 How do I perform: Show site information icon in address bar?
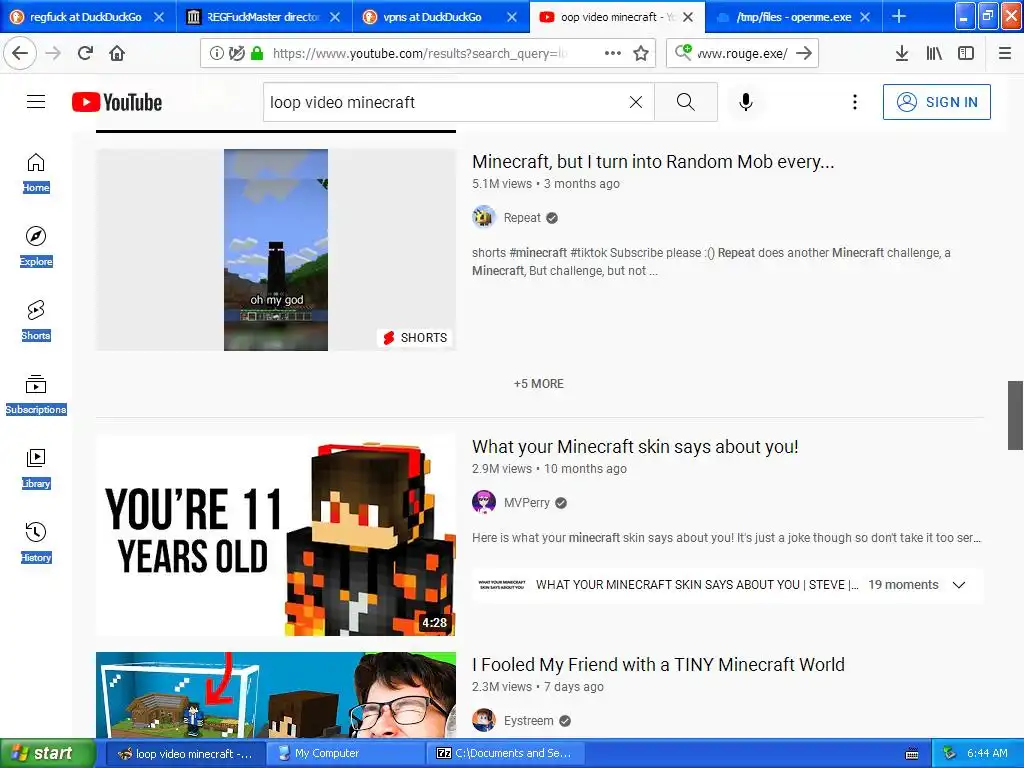click(x=217, y=53)
